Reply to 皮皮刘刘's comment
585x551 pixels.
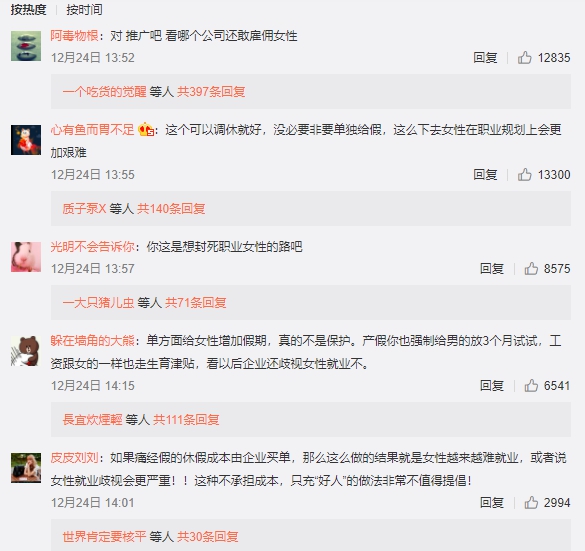click(492, 503)
